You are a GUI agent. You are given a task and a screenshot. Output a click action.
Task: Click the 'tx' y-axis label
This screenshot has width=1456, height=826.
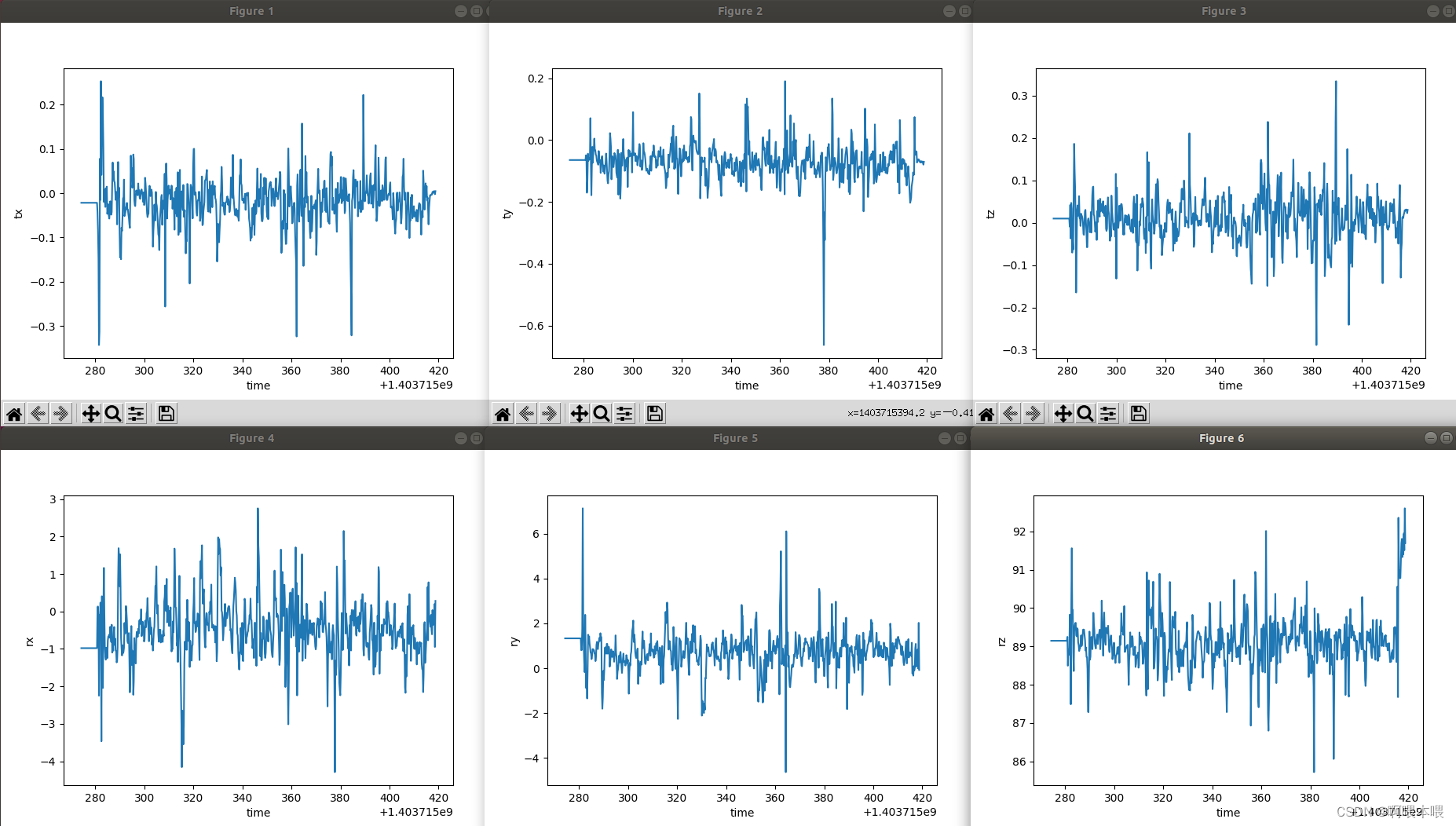(19, 214)
